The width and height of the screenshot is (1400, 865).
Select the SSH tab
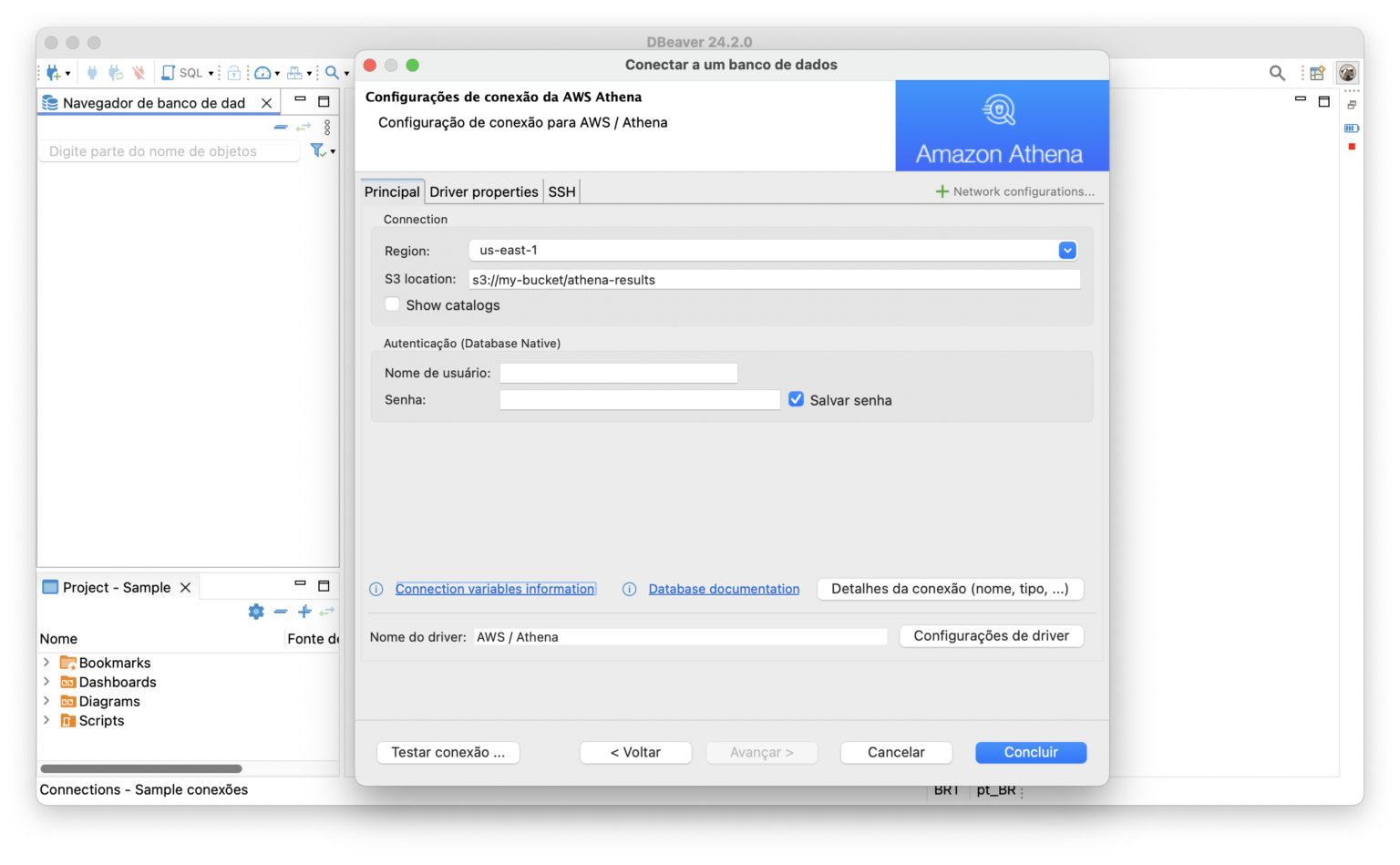tap(561, 191)
